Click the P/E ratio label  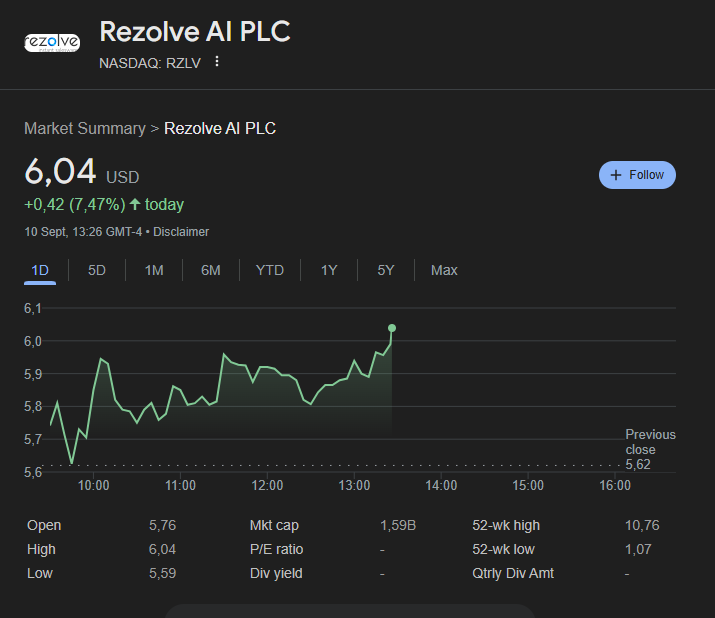(276, 549)
